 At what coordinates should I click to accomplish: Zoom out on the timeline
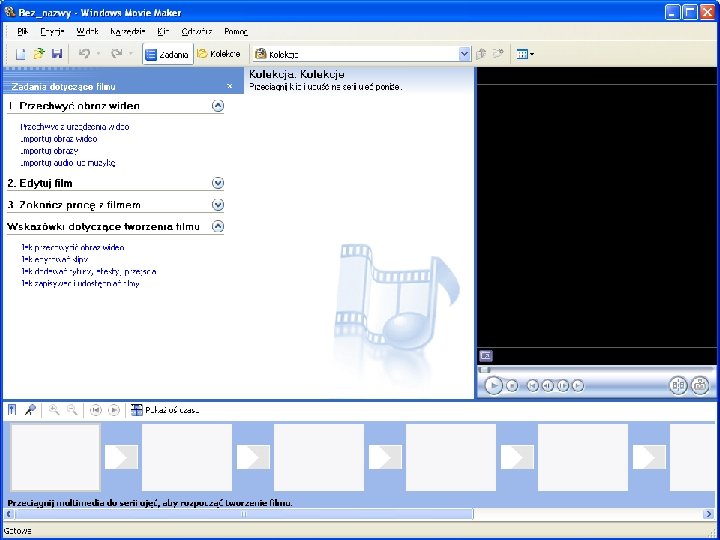coord(72,410)
